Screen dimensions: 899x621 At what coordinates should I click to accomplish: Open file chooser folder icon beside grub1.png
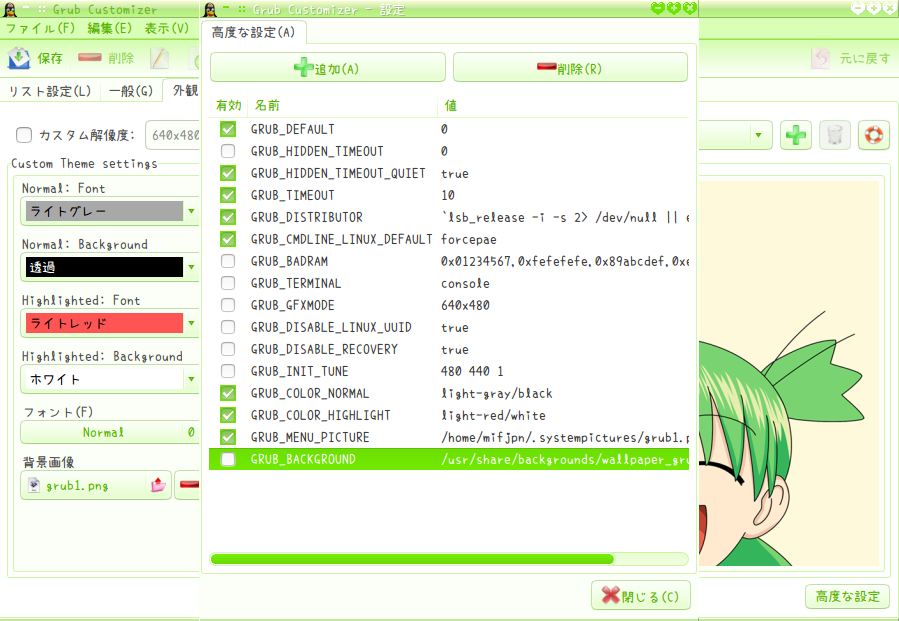pos(158,485)
